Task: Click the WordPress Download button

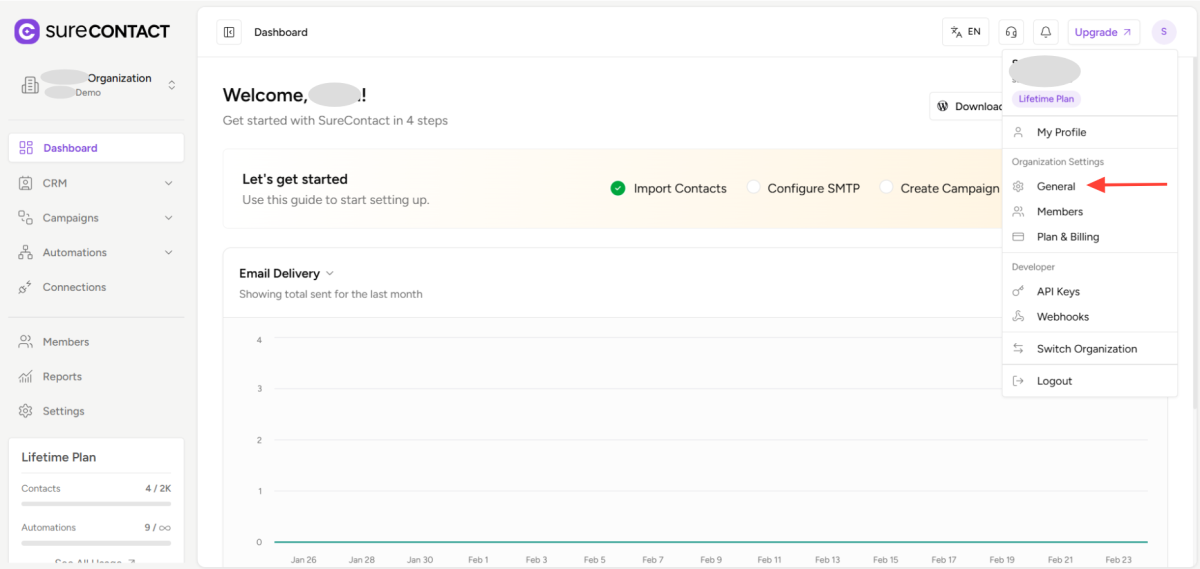Action: (966, 106)
